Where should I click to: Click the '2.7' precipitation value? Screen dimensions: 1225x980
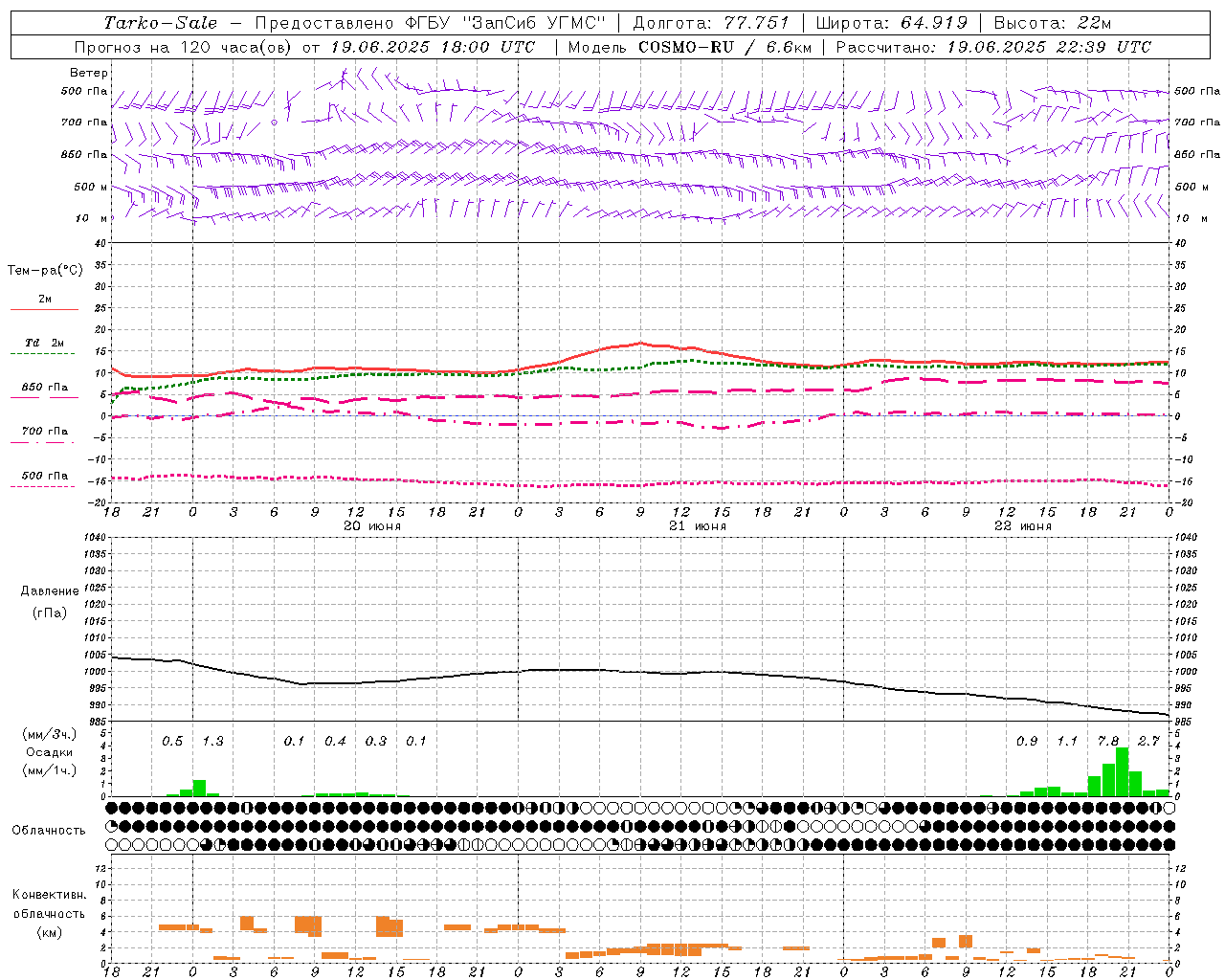coord(1148,742)
